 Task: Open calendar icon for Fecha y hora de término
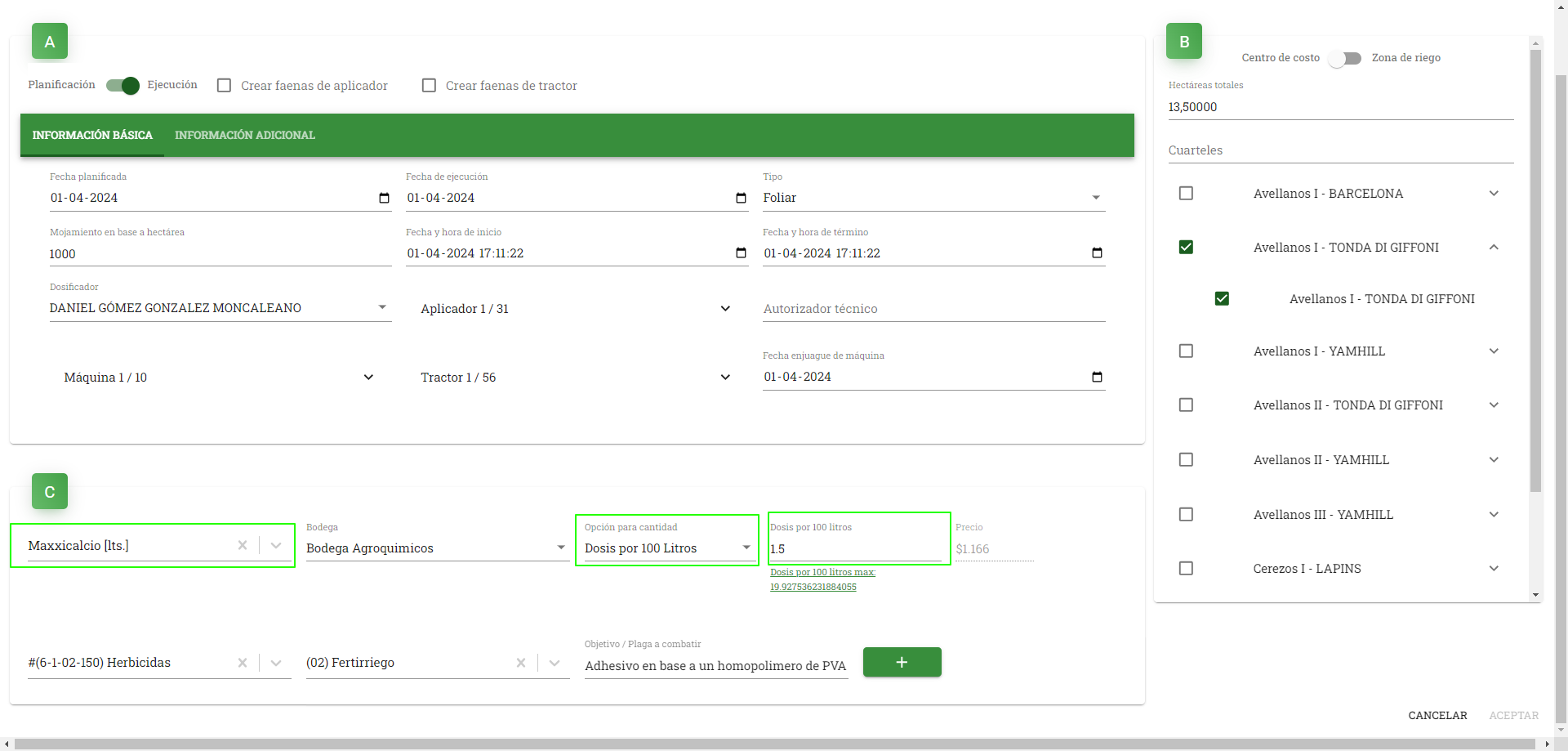1097,253
